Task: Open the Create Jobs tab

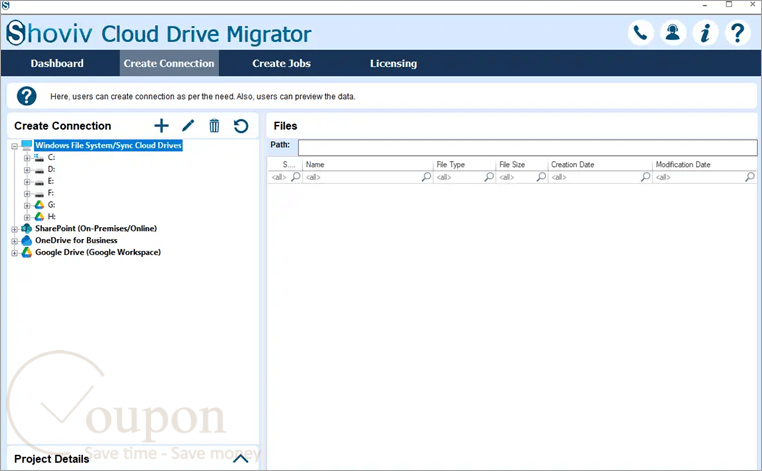Action: click(x=281, y=63)
